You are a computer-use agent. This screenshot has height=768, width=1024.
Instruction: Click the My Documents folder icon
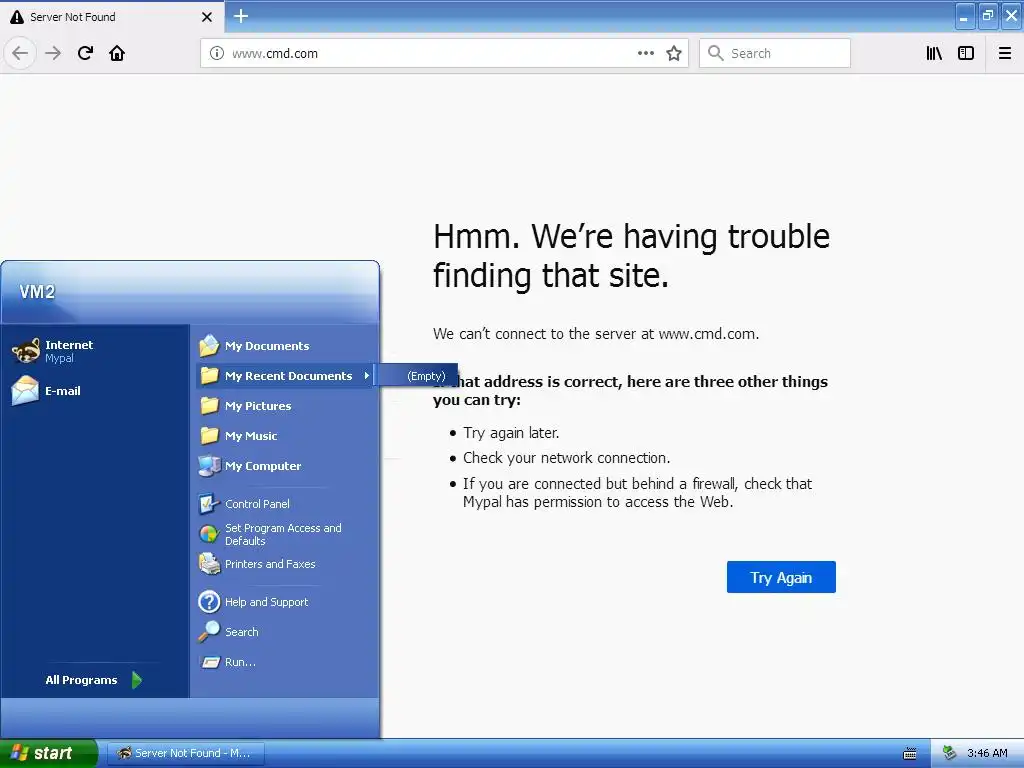[x=209, y=345]
